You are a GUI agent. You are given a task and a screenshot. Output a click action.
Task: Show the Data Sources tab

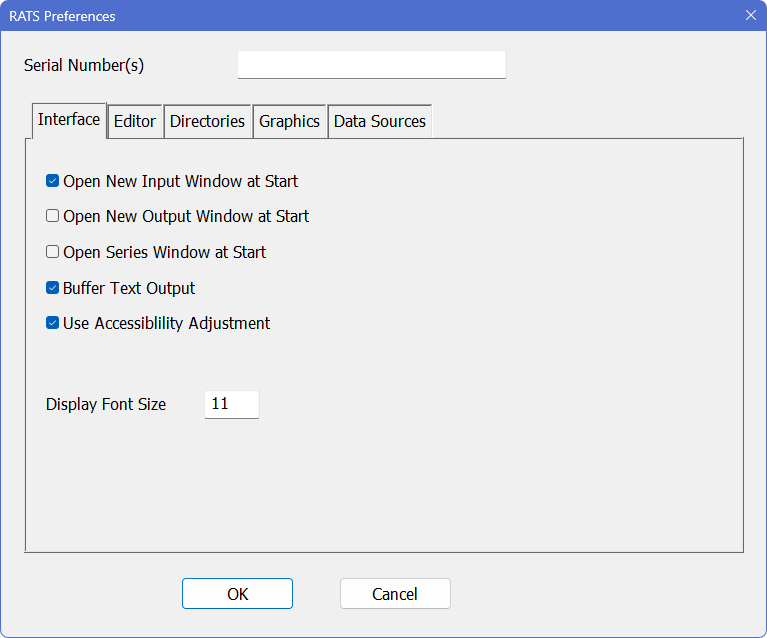379,121
